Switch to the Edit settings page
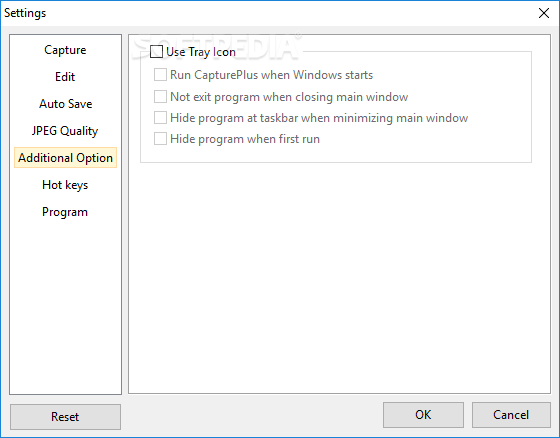 coord(65,77)
